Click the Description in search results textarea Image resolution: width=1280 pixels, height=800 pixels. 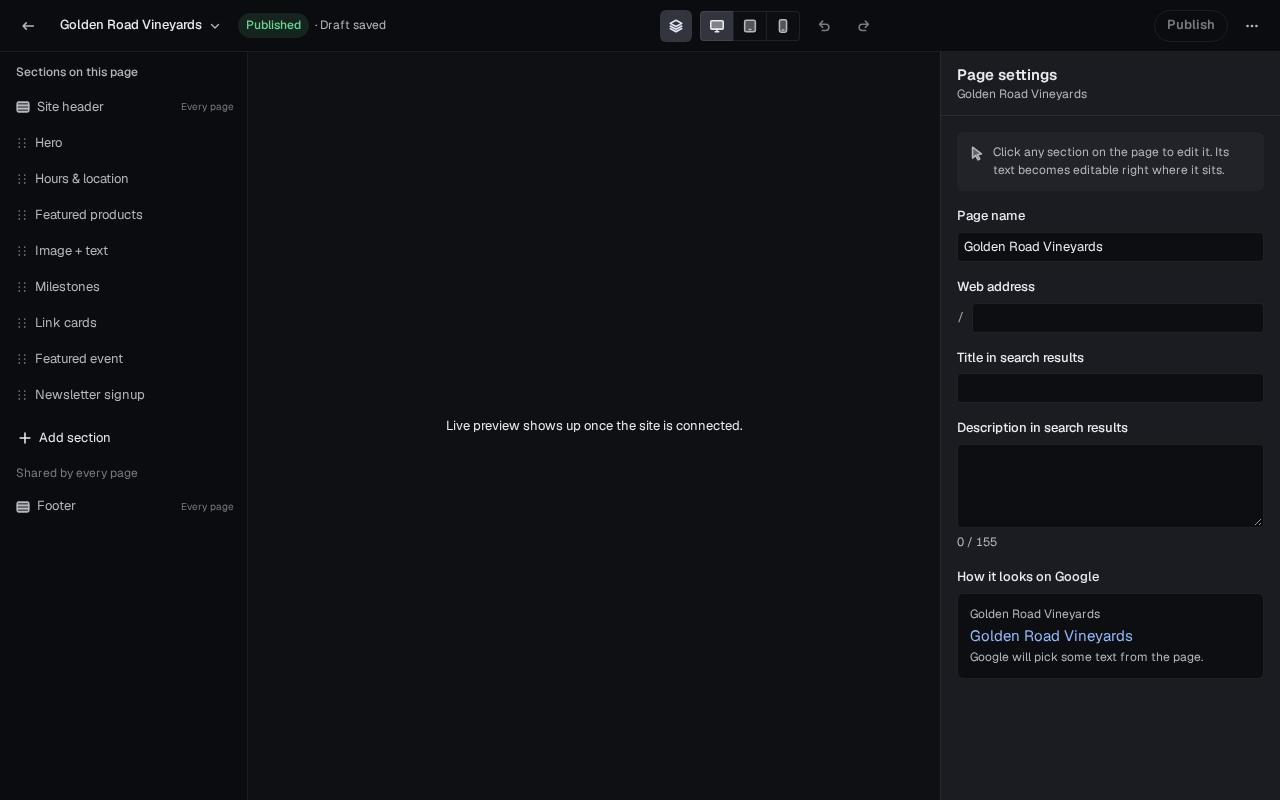[x=1110, y=486]
